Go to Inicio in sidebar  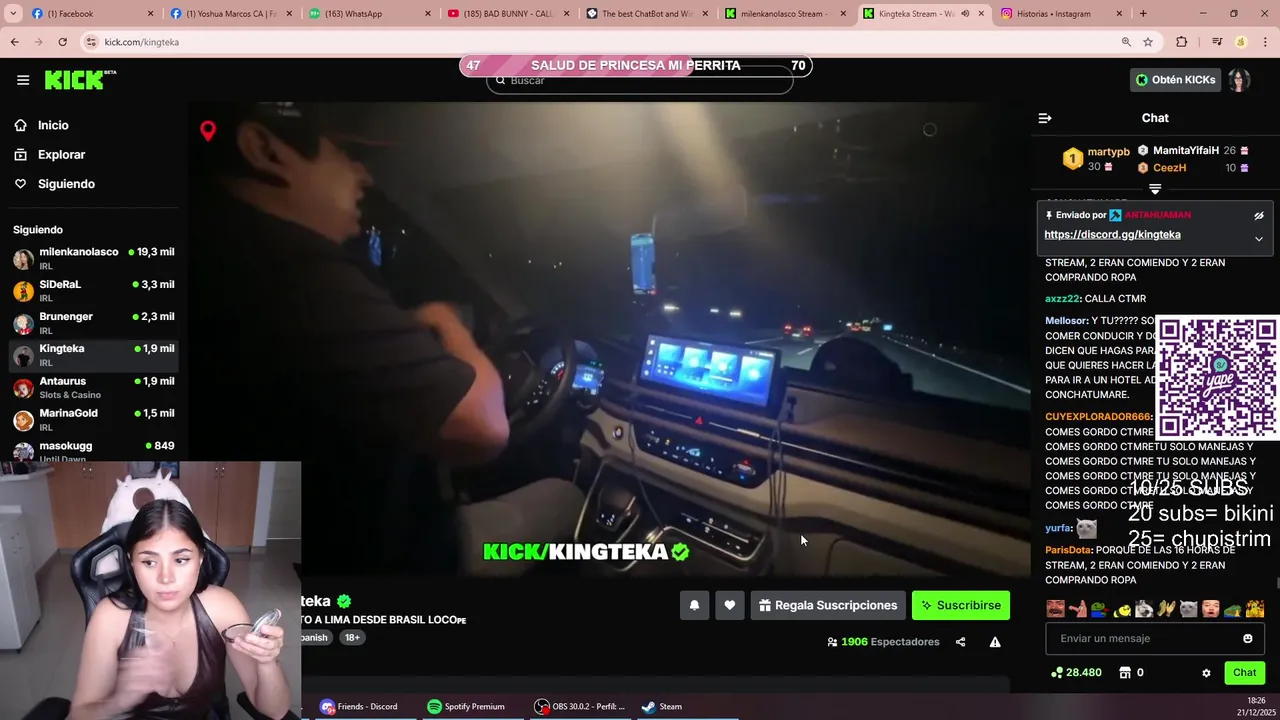(x=53, y=125)
